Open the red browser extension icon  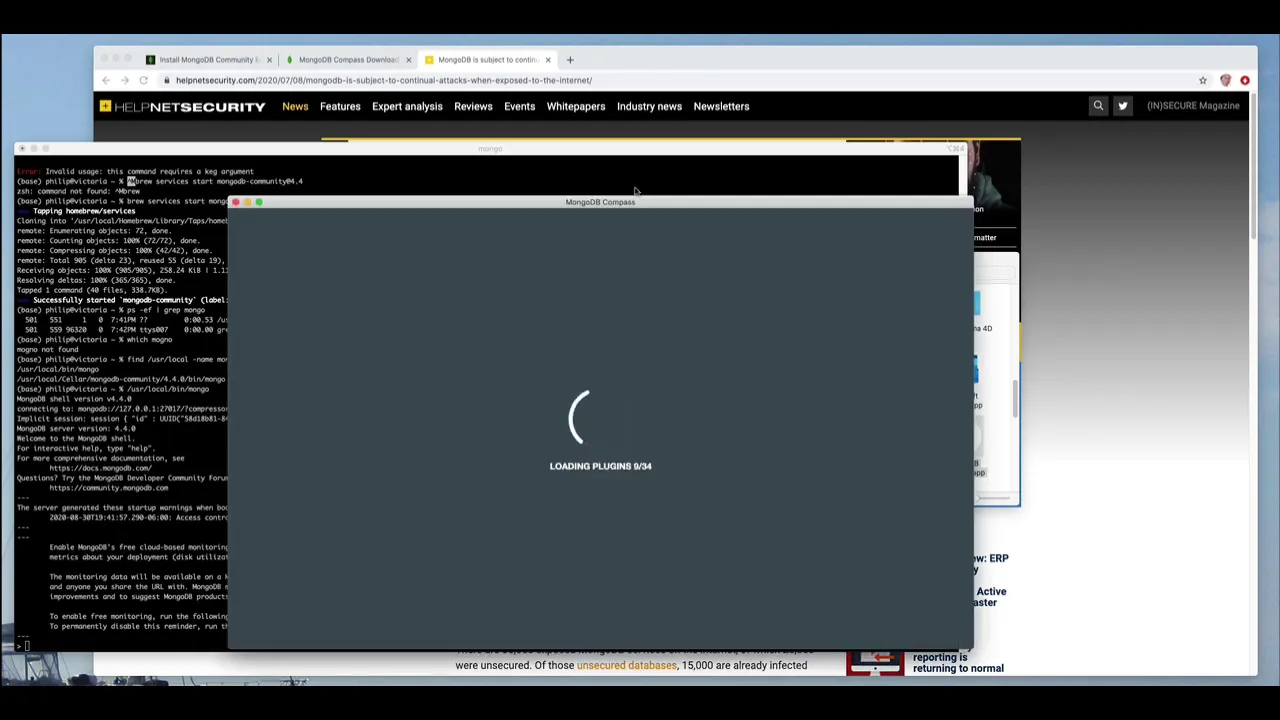click(1245, 80)
